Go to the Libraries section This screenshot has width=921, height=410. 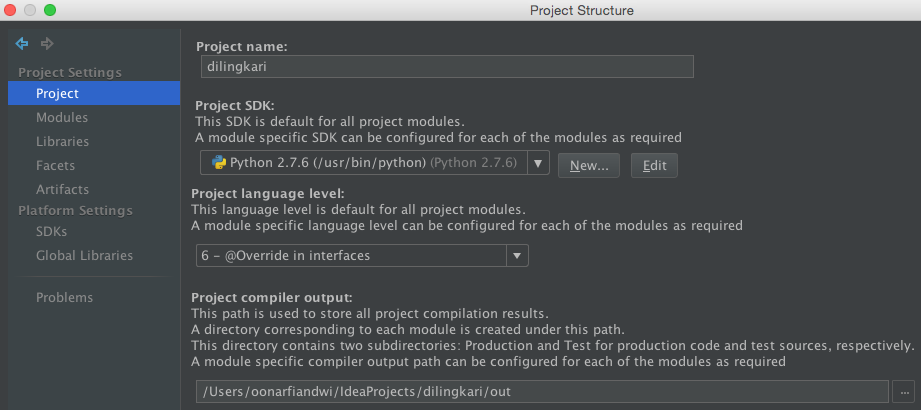[x=62, y=141]
